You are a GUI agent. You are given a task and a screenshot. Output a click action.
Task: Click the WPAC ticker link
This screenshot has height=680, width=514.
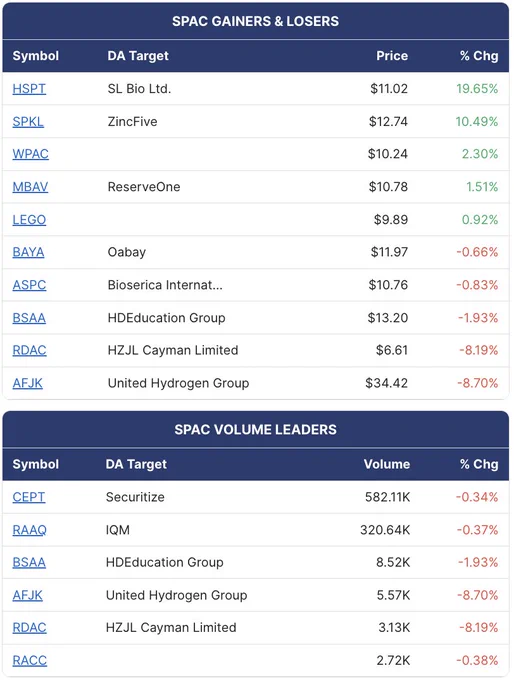pyautogui.click(x=30, y=154)
